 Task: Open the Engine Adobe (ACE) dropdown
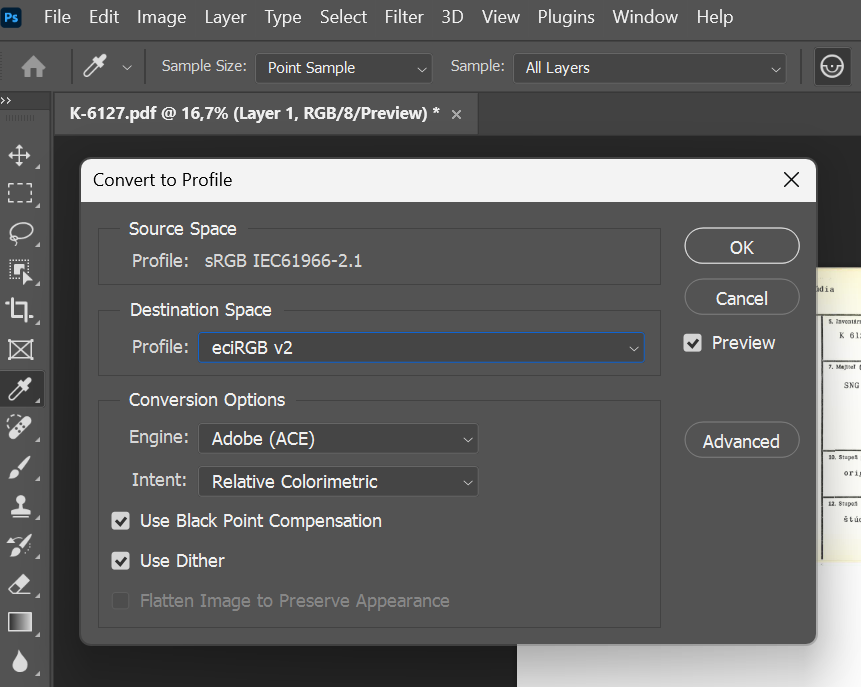point(338,438)
